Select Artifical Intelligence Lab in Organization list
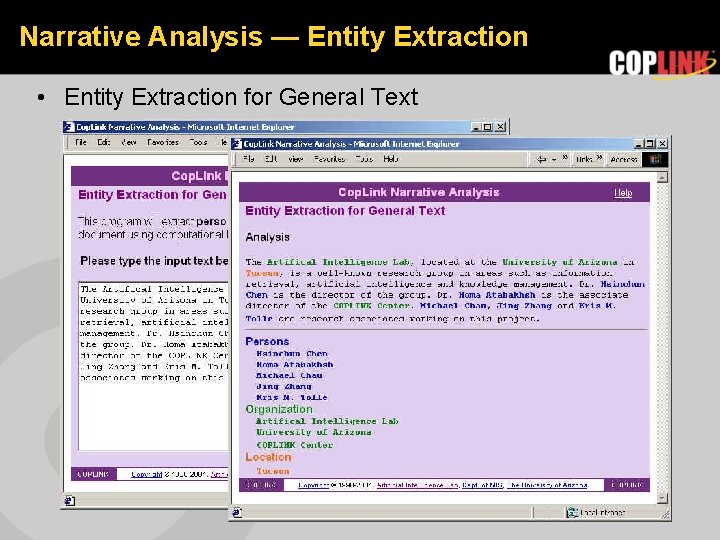720x540 pixels. (327, 421)
